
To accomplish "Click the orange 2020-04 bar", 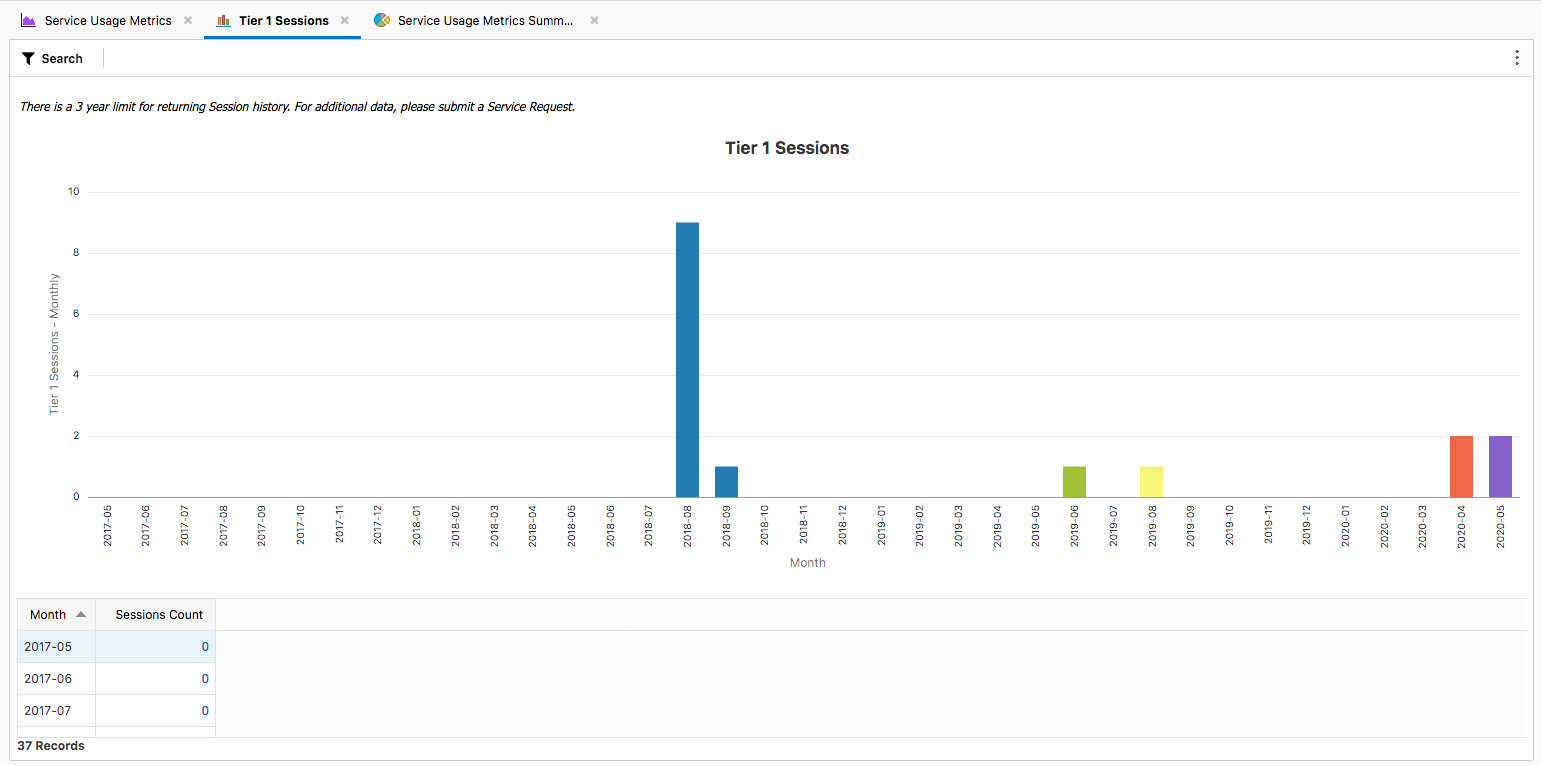I will pos(1461,467).
